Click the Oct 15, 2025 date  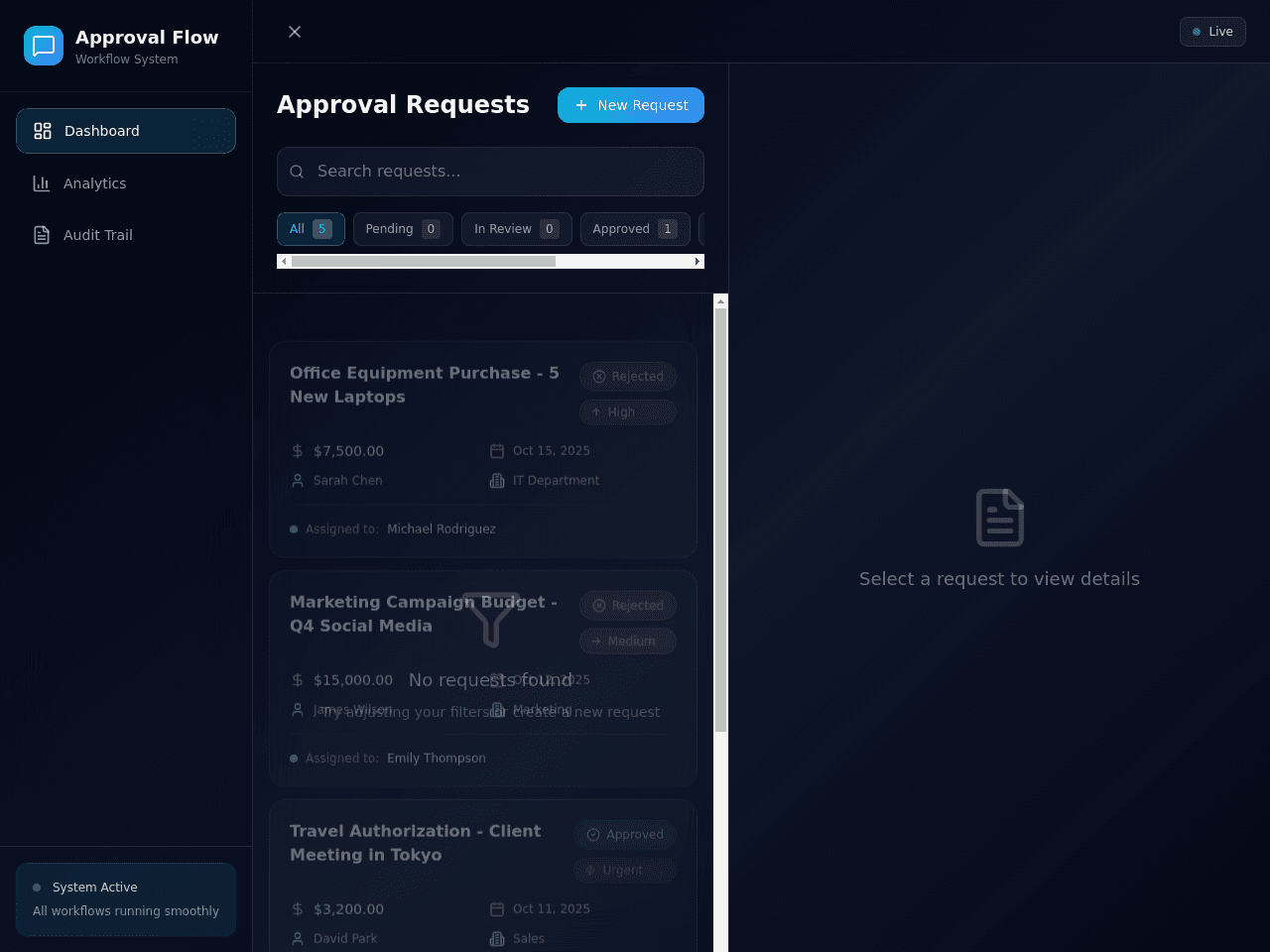552,451
